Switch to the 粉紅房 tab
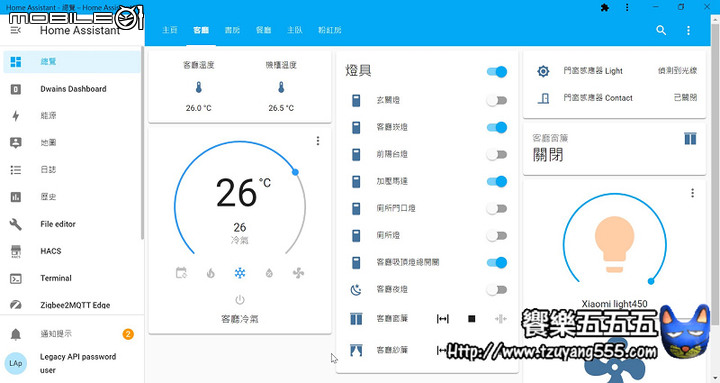Viewport: 720px width, 383px height. [x=329, y=30]
